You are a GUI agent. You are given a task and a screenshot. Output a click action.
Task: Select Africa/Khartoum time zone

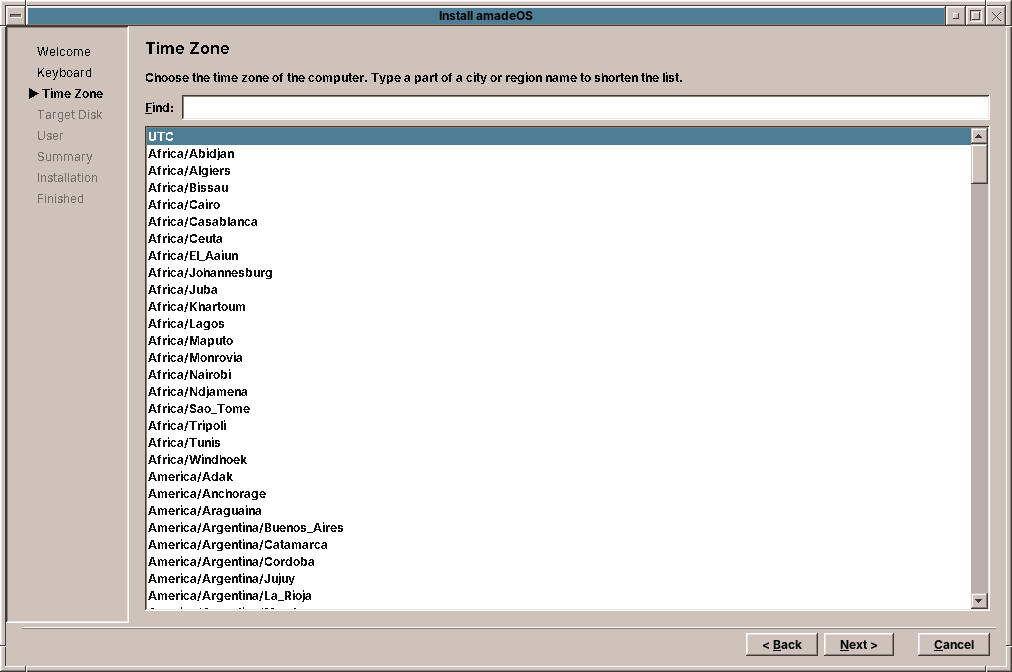pyautogui.click(x=558, y=307)
